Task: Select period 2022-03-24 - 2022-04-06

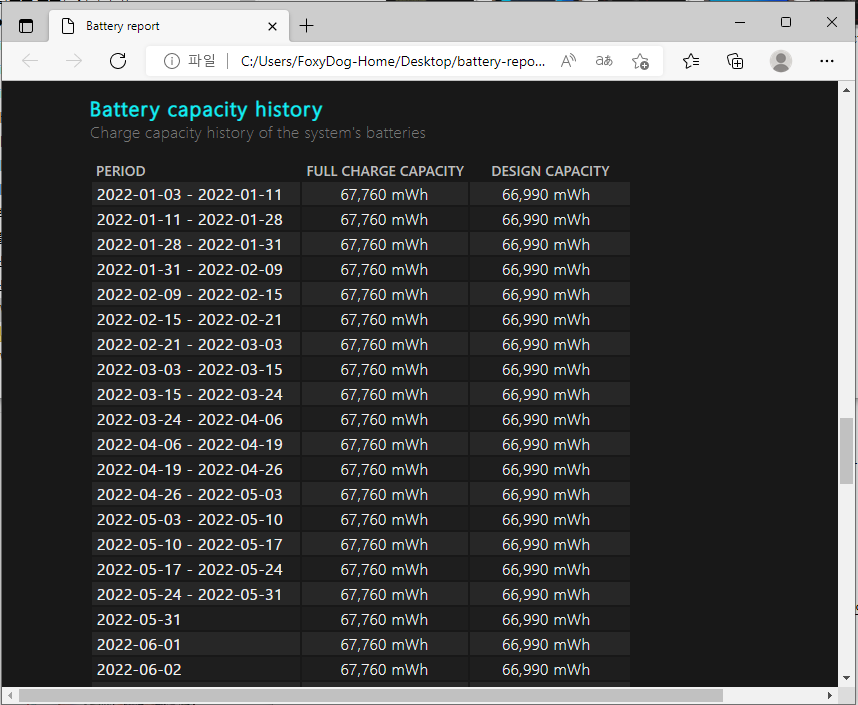Action: point(189,420)
